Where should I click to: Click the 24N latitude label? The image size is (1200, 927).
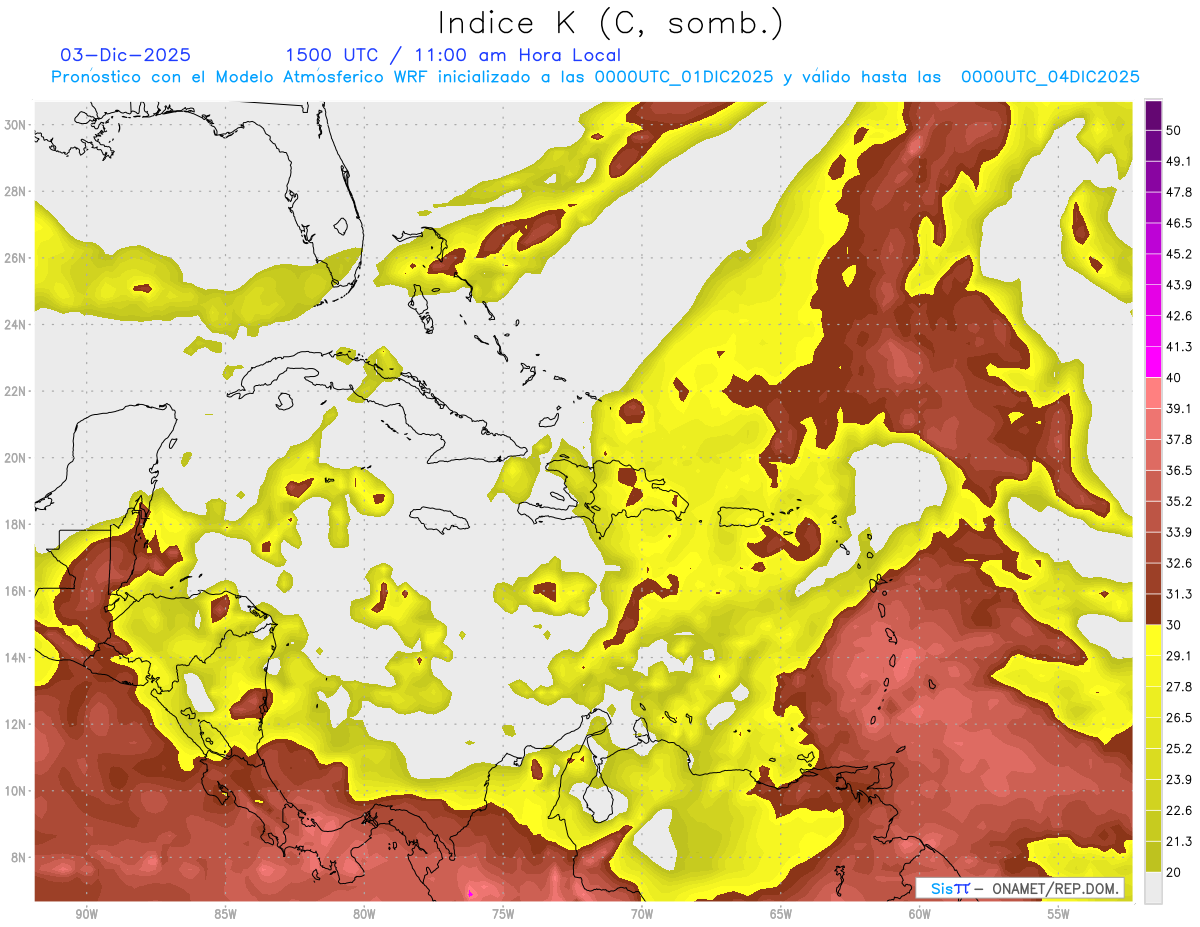(x=16, y=325)
